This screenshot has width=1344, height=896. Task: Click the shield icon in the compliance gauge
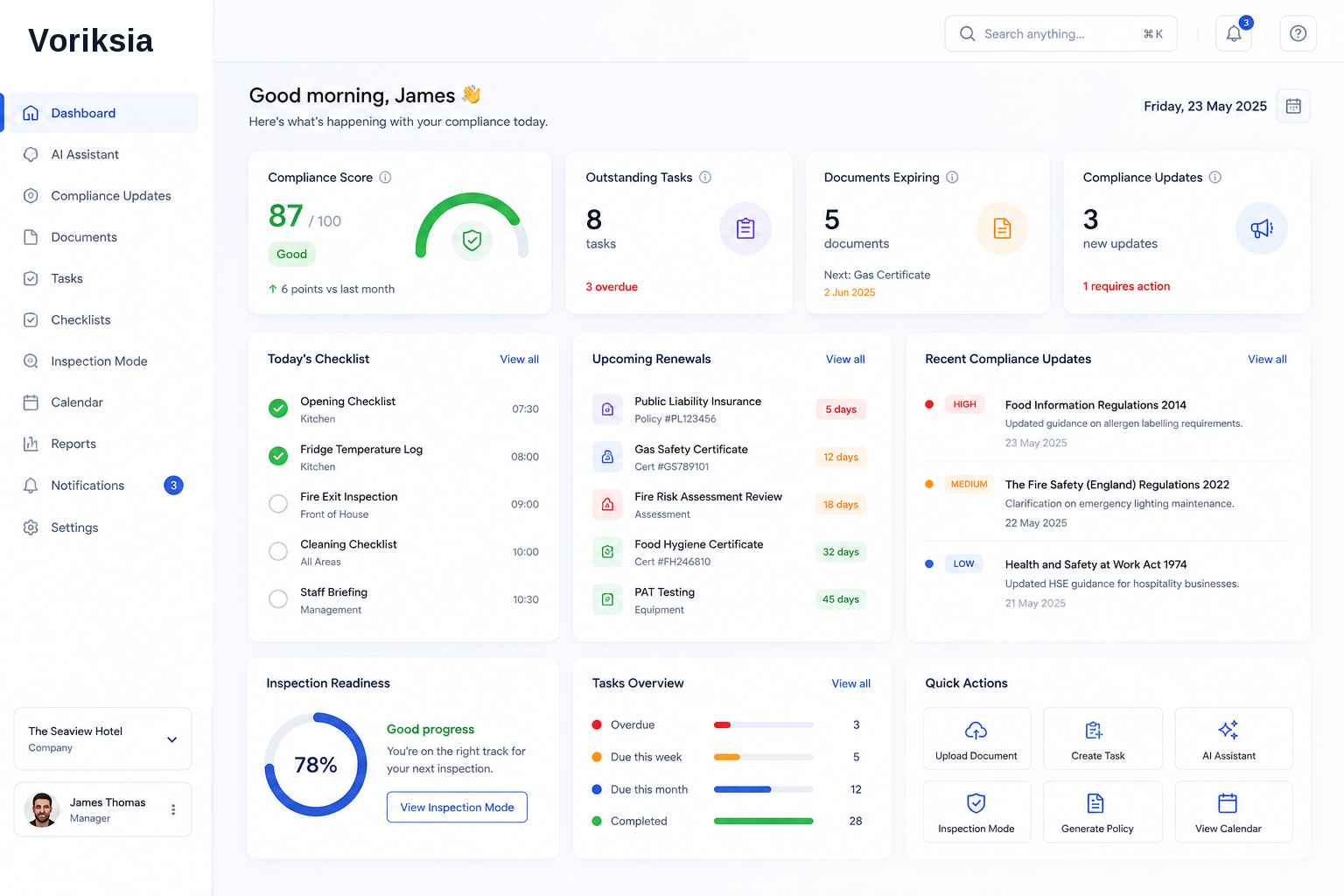point(472,240)
